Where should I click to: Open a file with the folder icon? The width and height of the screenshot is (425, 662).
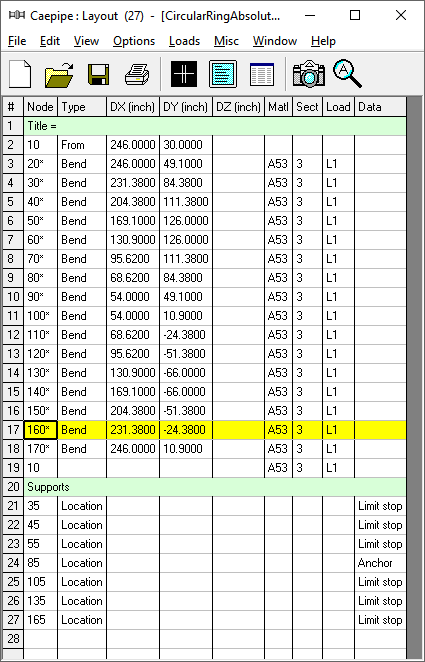[59, 74]
